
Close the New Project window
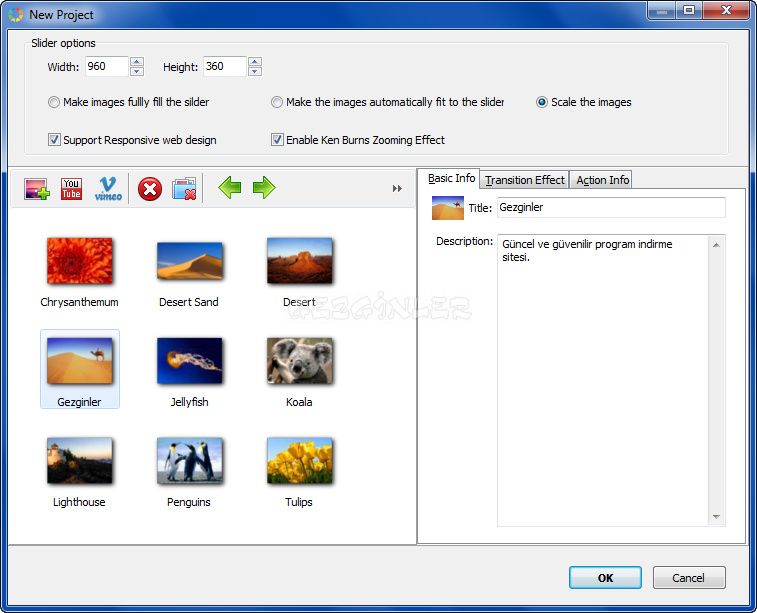click(x=726, y=10)
